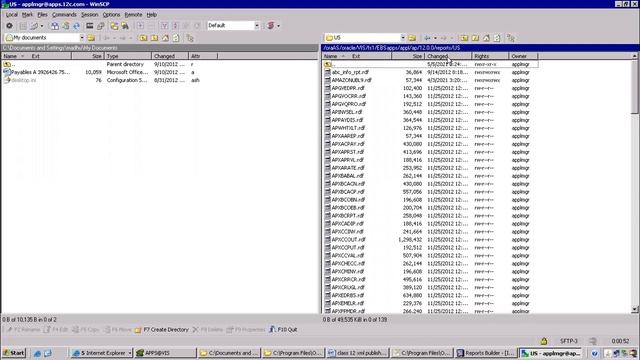640x360 pixels.
Task: Click the Find Files toolbar icon
Action: 125,26
